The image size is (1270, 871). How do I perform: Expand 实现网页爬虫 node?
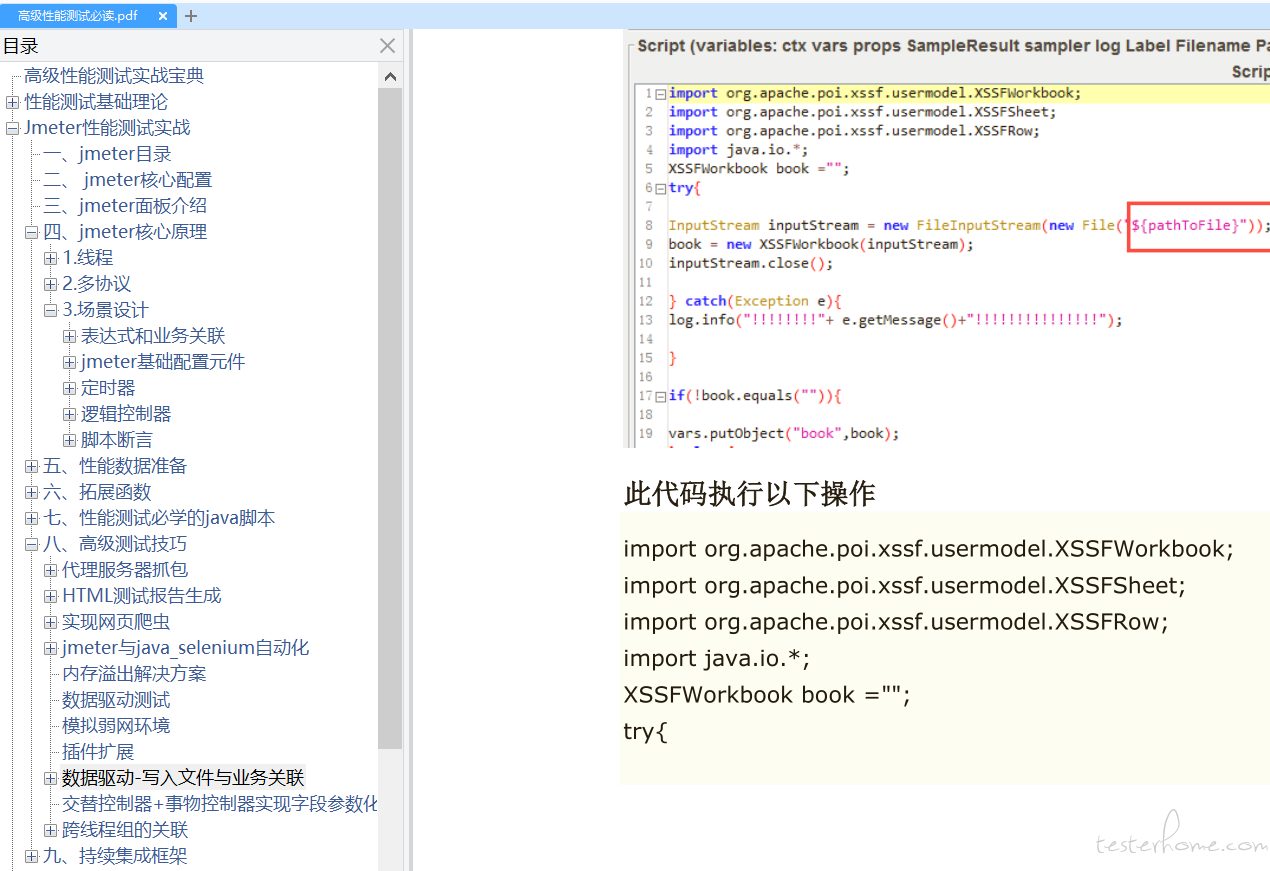click(50, 622)
